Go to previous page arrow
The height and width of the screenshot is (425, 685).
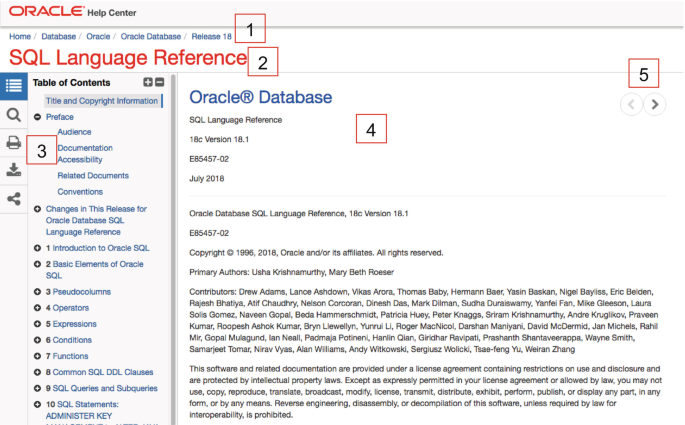coord(631,103)
